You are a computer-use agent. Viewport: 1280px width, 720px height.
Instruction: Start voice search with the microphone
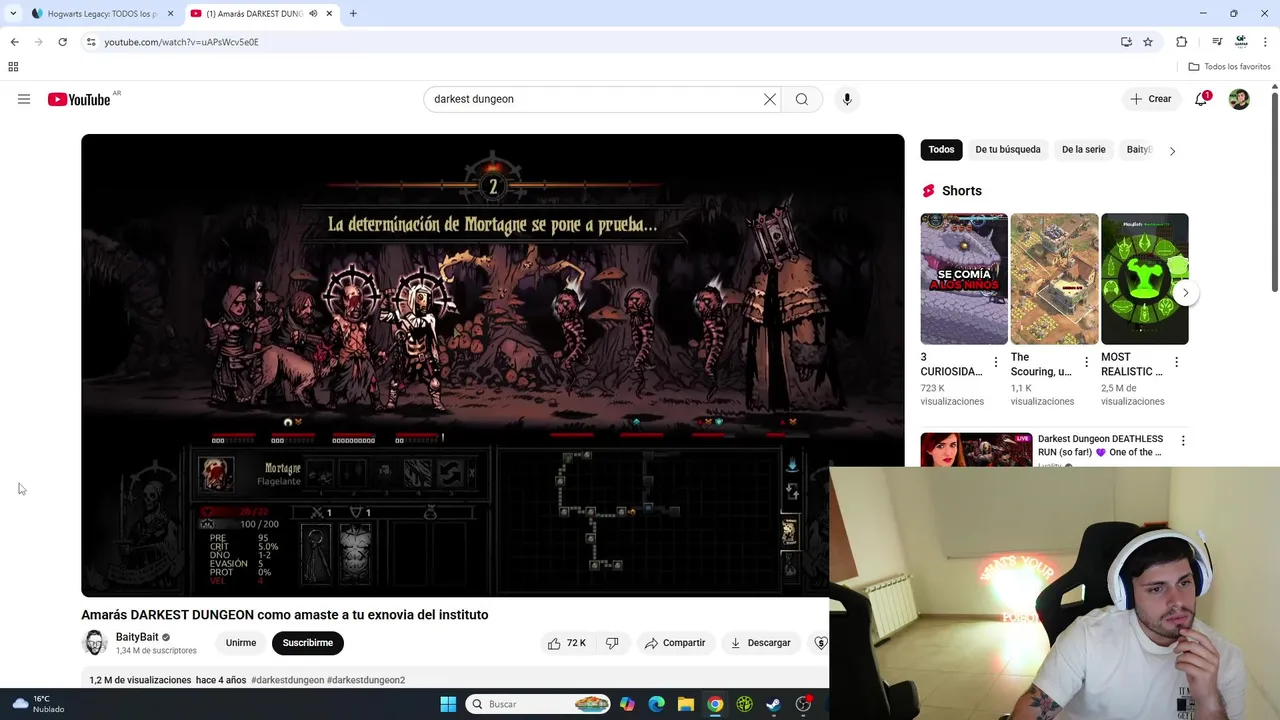click(847, 99)
